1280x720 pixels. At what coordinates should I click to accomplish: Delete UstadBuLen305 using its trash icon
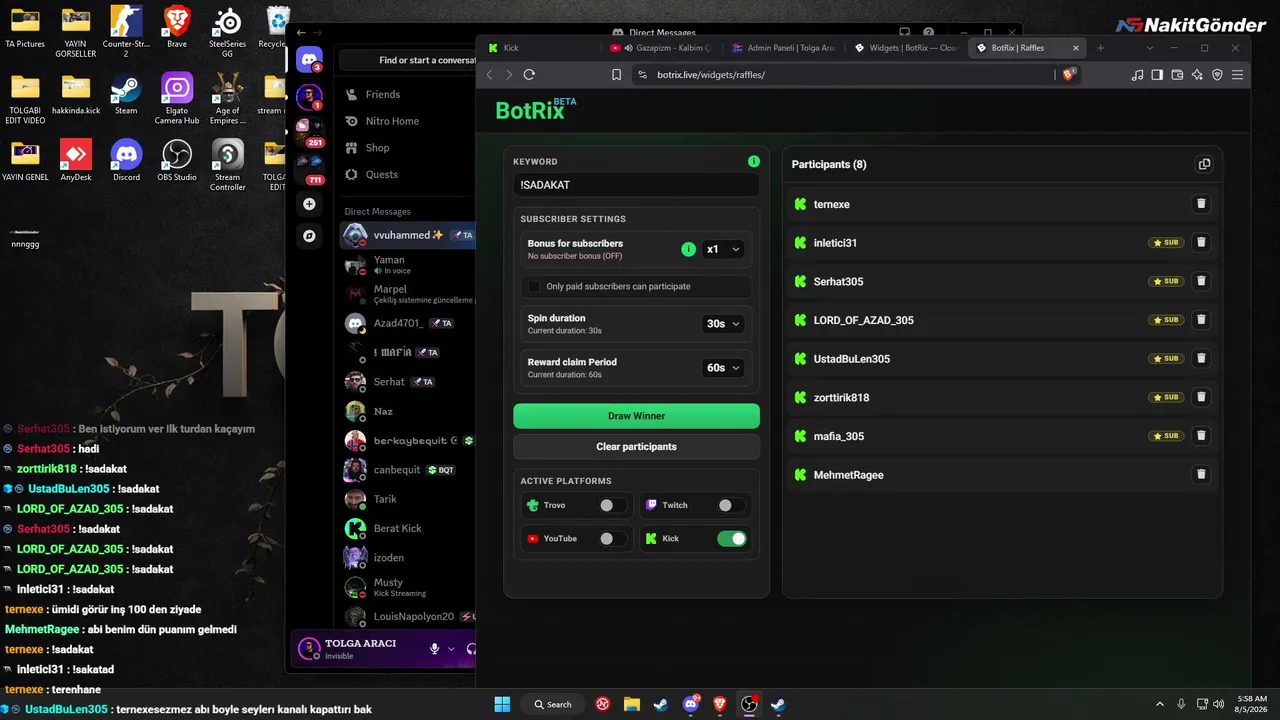click(1201, 358)
